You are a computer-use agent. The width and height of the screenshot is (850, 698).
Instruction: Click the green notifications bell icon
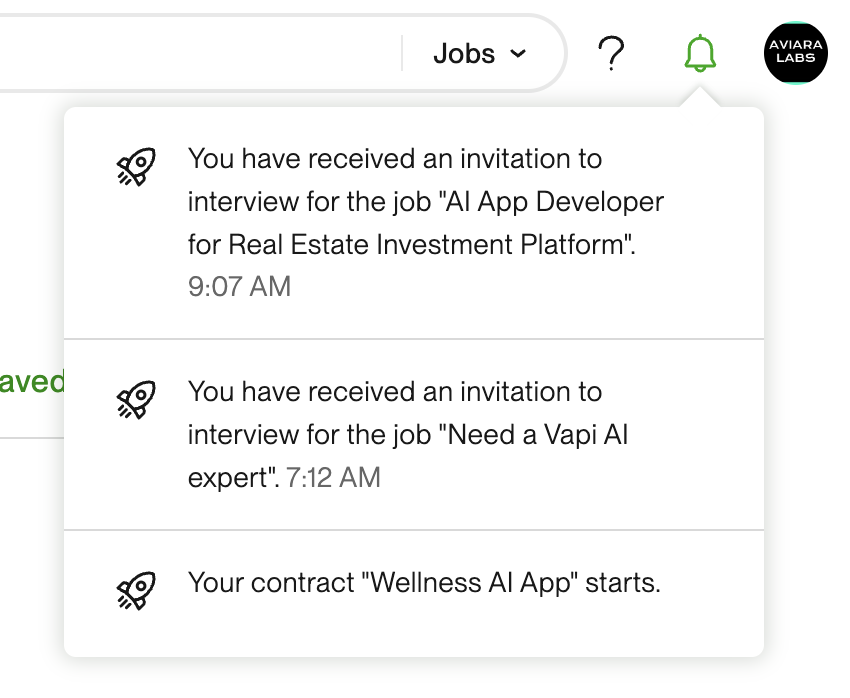pos(700,53)
